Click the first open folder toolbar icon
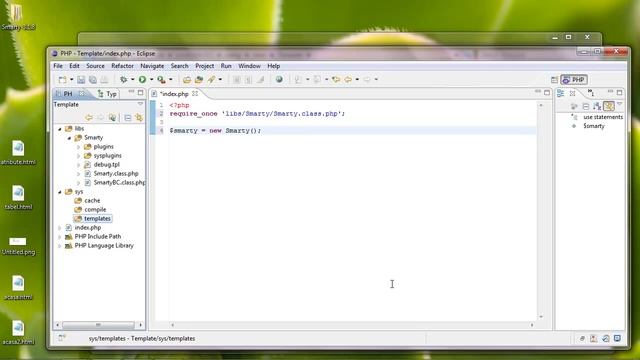The width and height of the screenshot is (640, 360). tap(187, 80)
